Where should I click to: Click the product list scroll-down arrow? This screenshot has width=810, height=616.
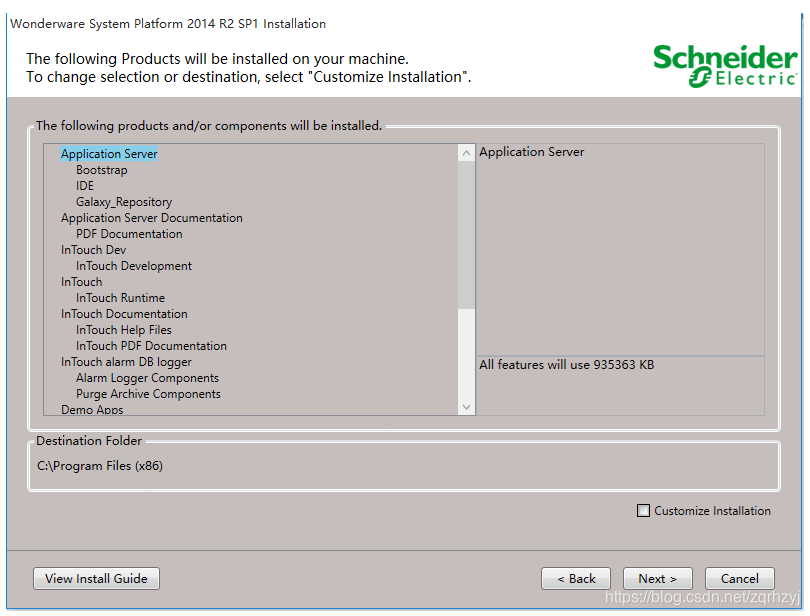466,407
